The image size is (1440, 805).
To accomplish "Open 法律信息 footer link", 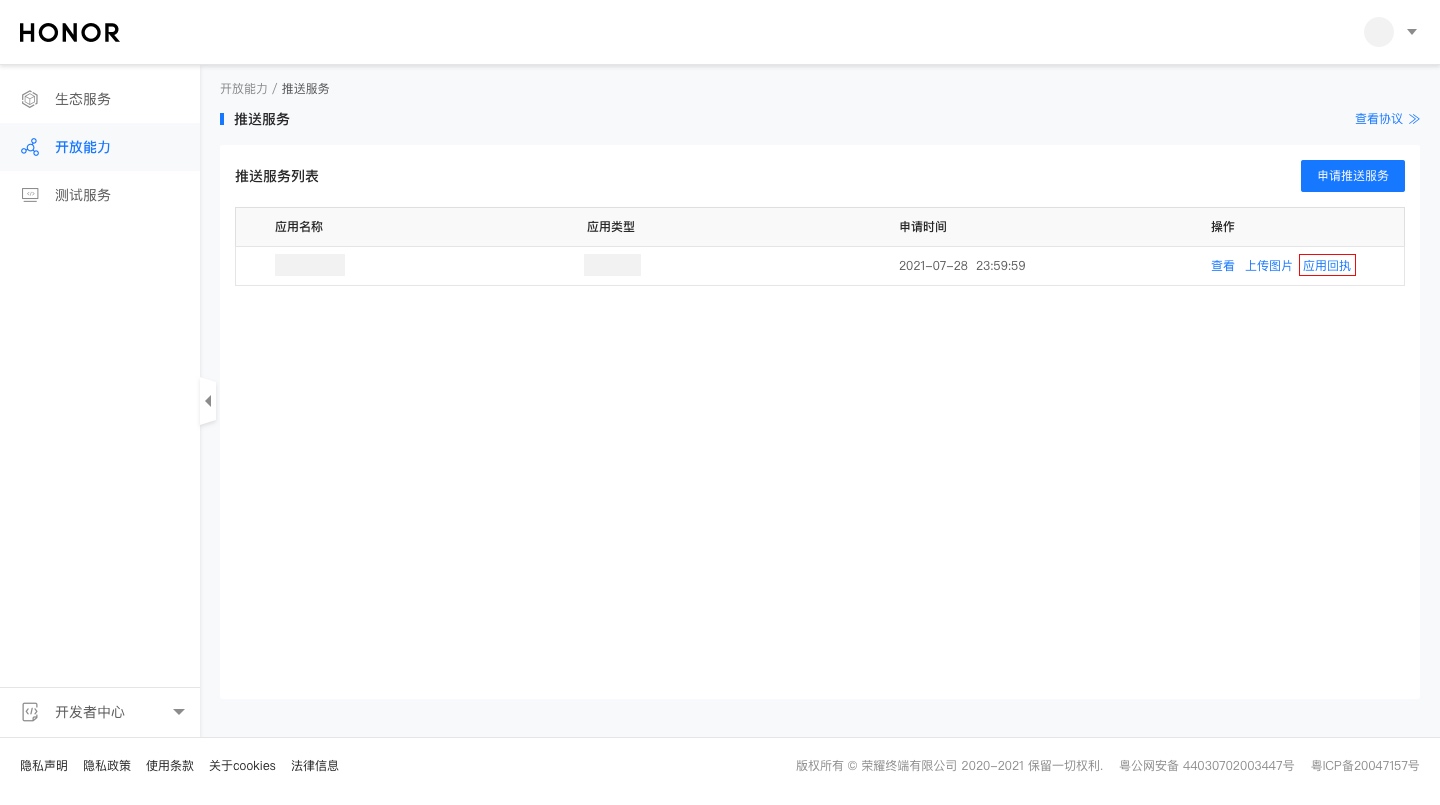I will pyautogui.click(x=315, y=766).
